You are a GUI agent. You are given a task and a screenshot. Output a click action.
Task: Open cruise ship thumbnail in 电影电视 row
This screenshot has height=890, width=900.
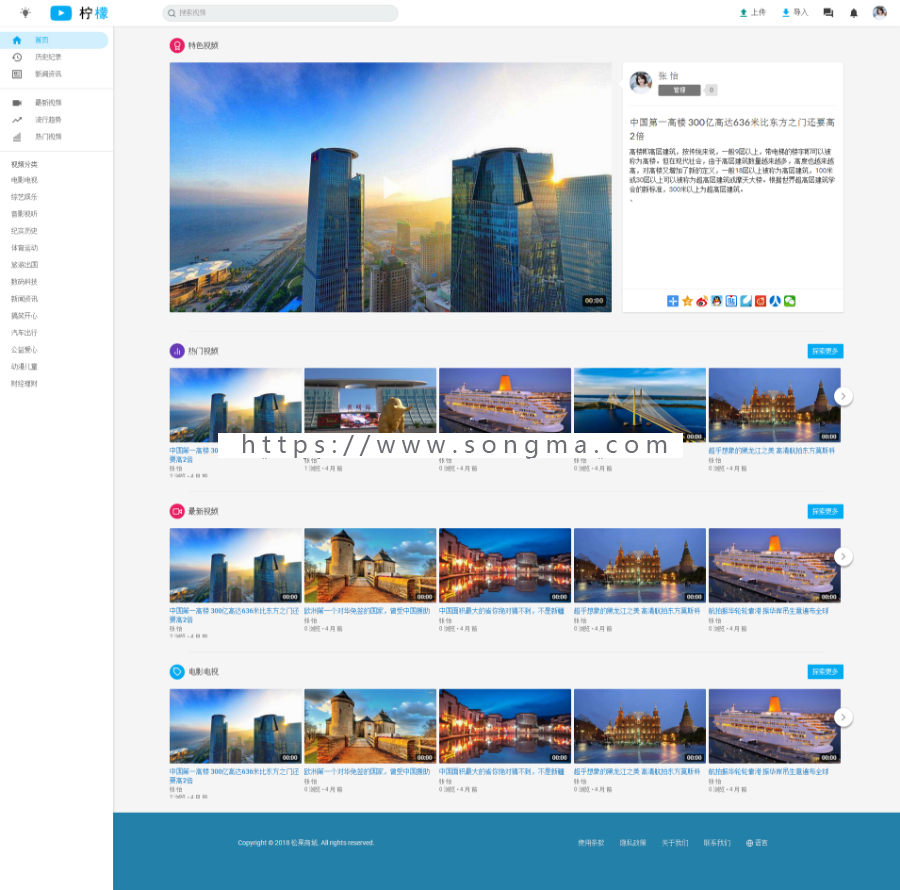point(774,726)
